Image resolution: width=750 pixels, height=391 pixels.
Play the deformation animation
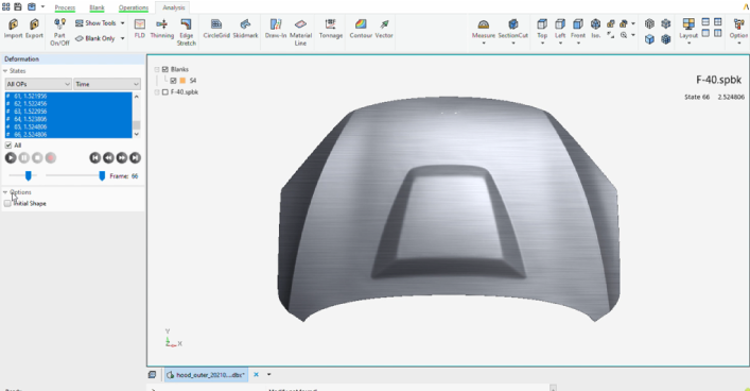point(11,157)
